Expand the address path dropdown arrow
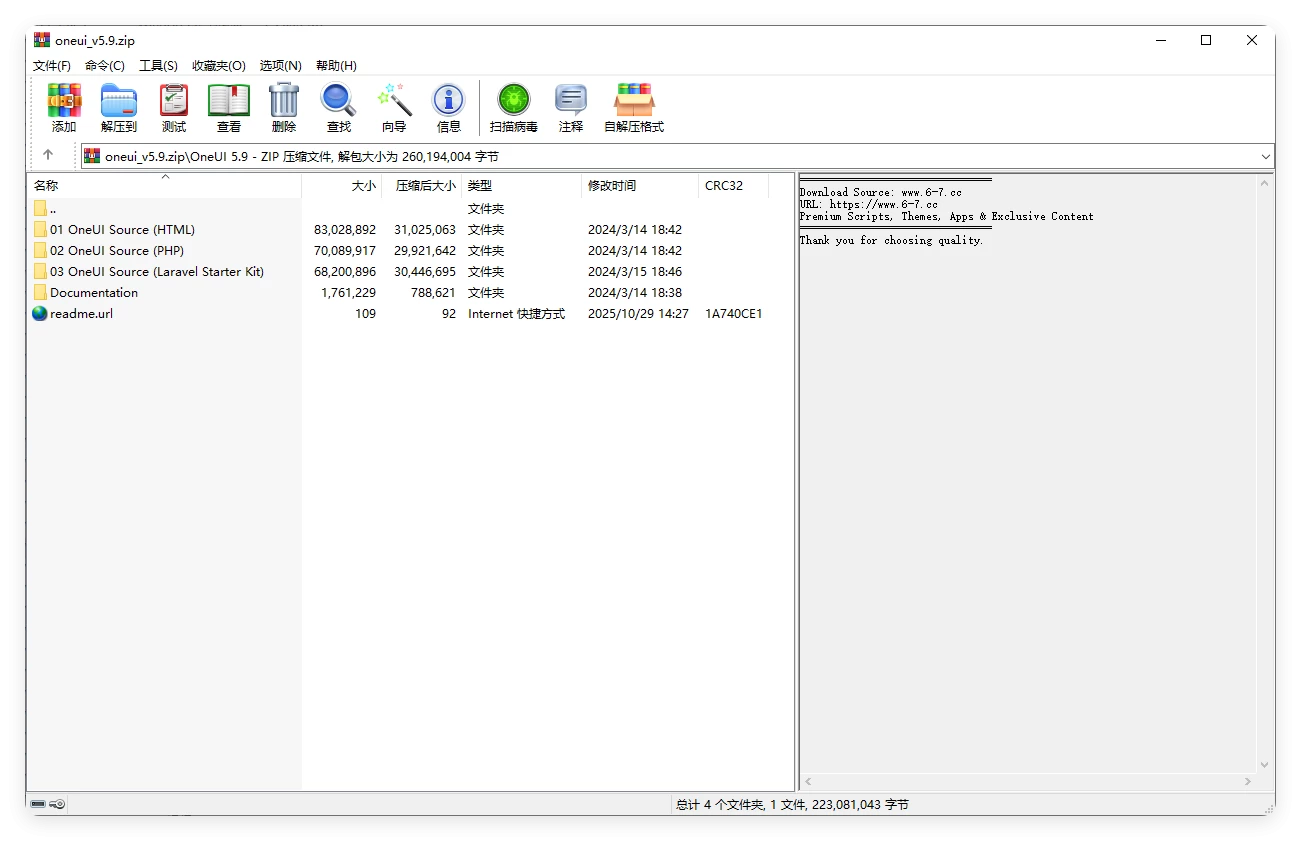 pyautogui.click(x=1265, y=156)
